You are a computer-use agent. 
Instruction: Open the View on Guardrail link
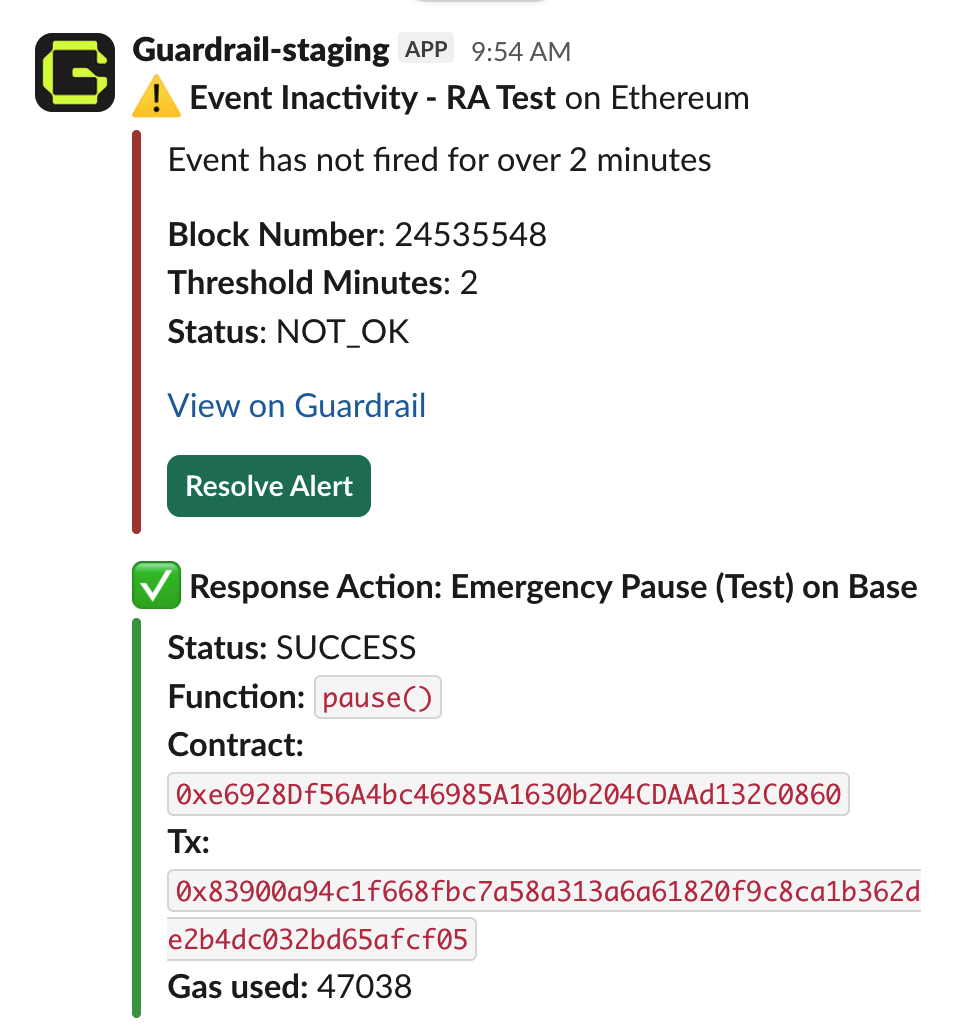click(296, 405)
